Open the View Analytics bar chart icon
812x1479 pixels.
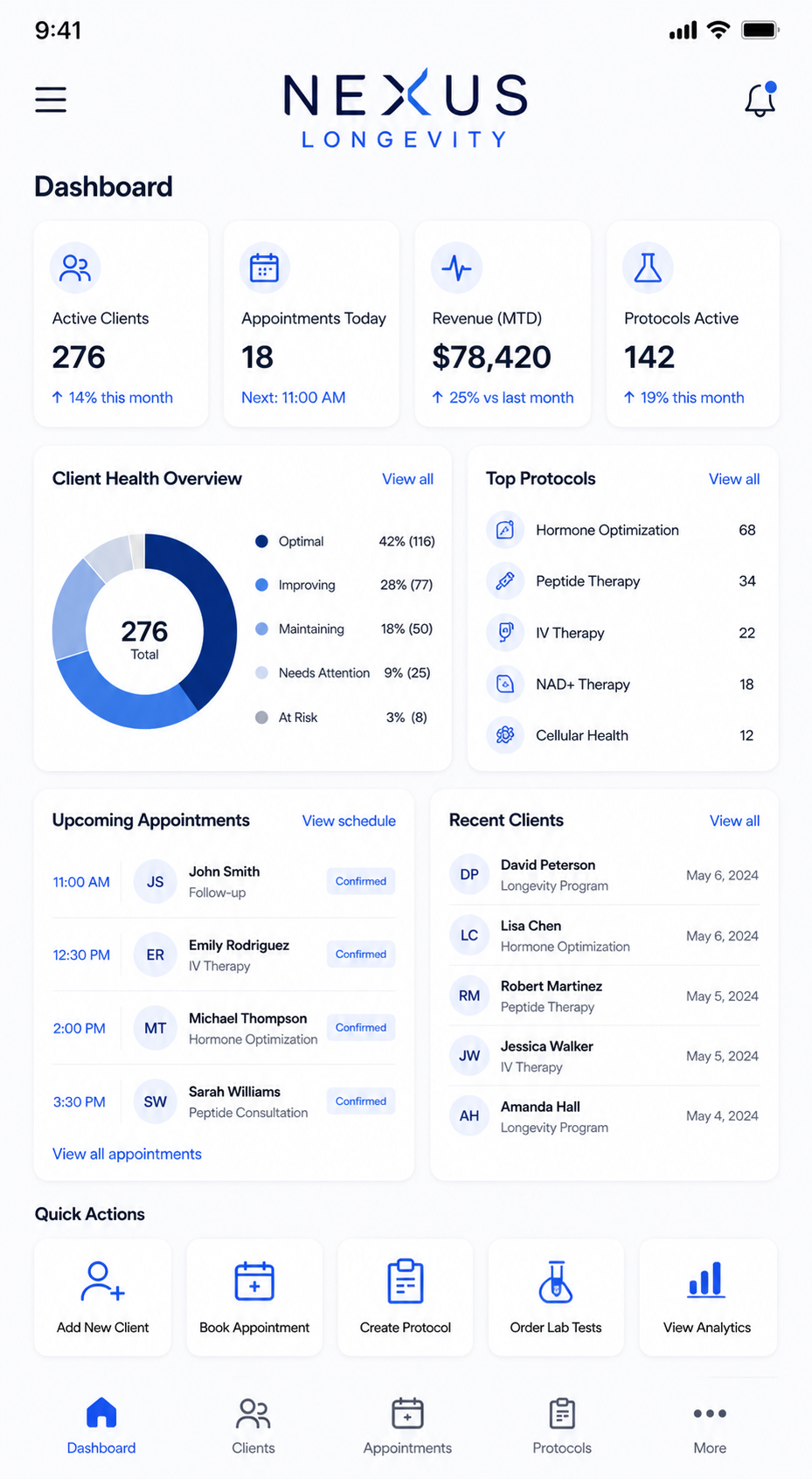click(x=706, y=1280)
